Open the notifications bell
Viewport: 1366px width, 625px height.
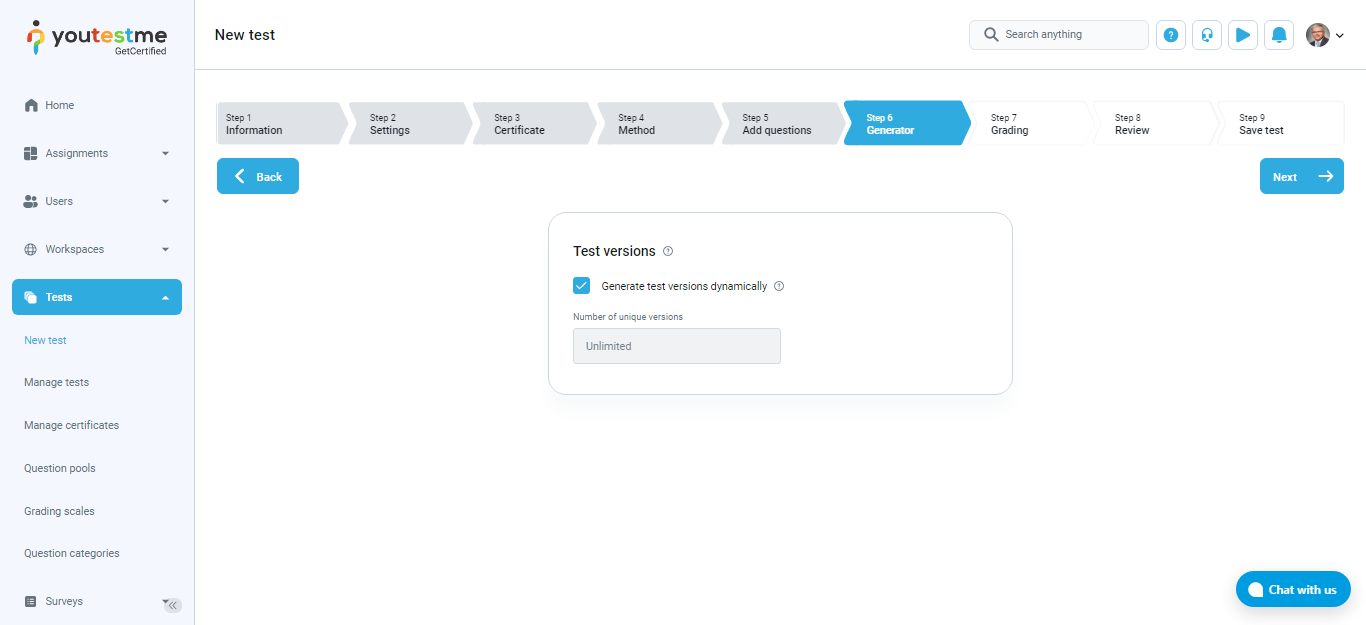coord(1279,35)
